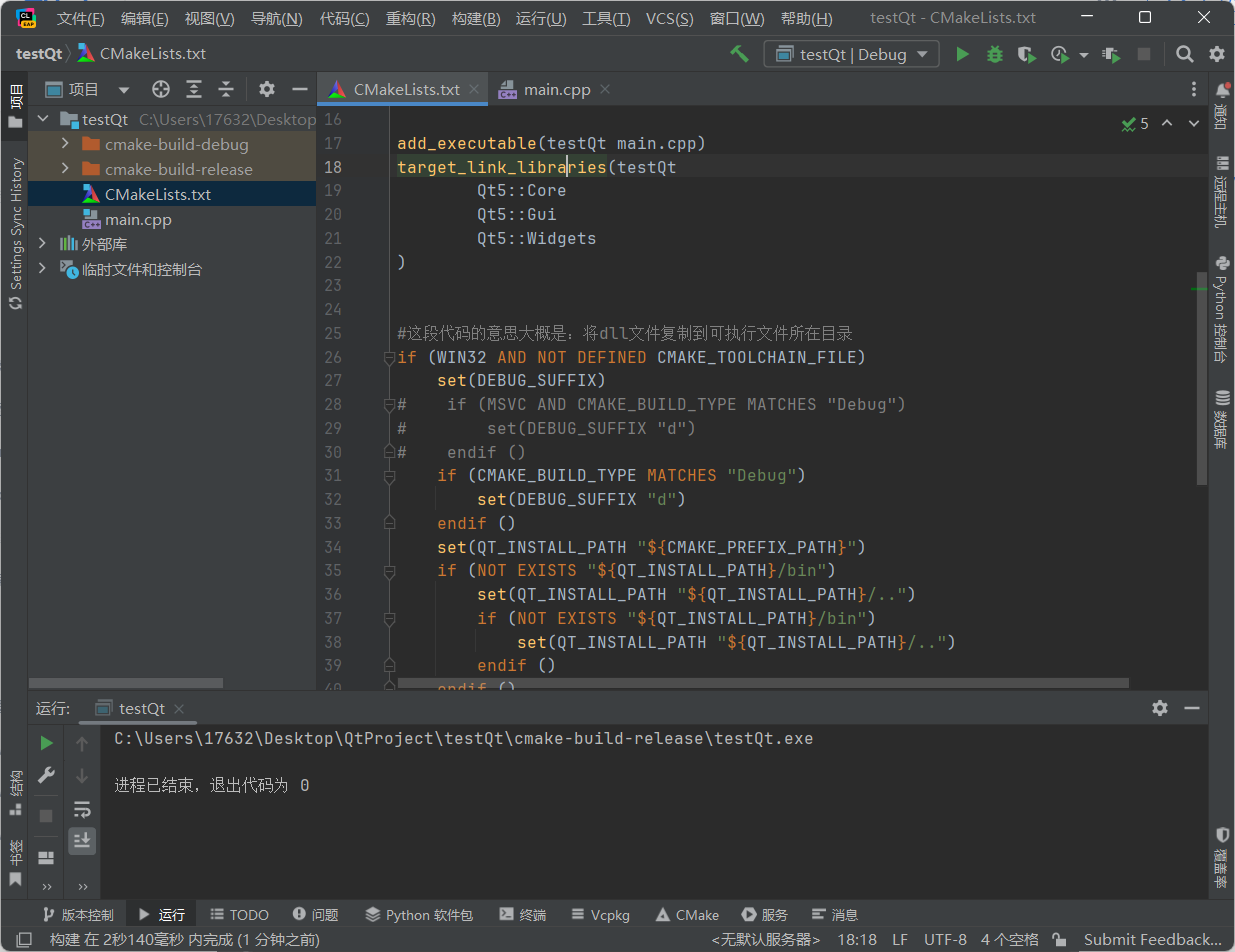Toggle scroll to end in Run console
Image resolution: width=1235 pixels, height=952 pixels.
click(82, 840)
